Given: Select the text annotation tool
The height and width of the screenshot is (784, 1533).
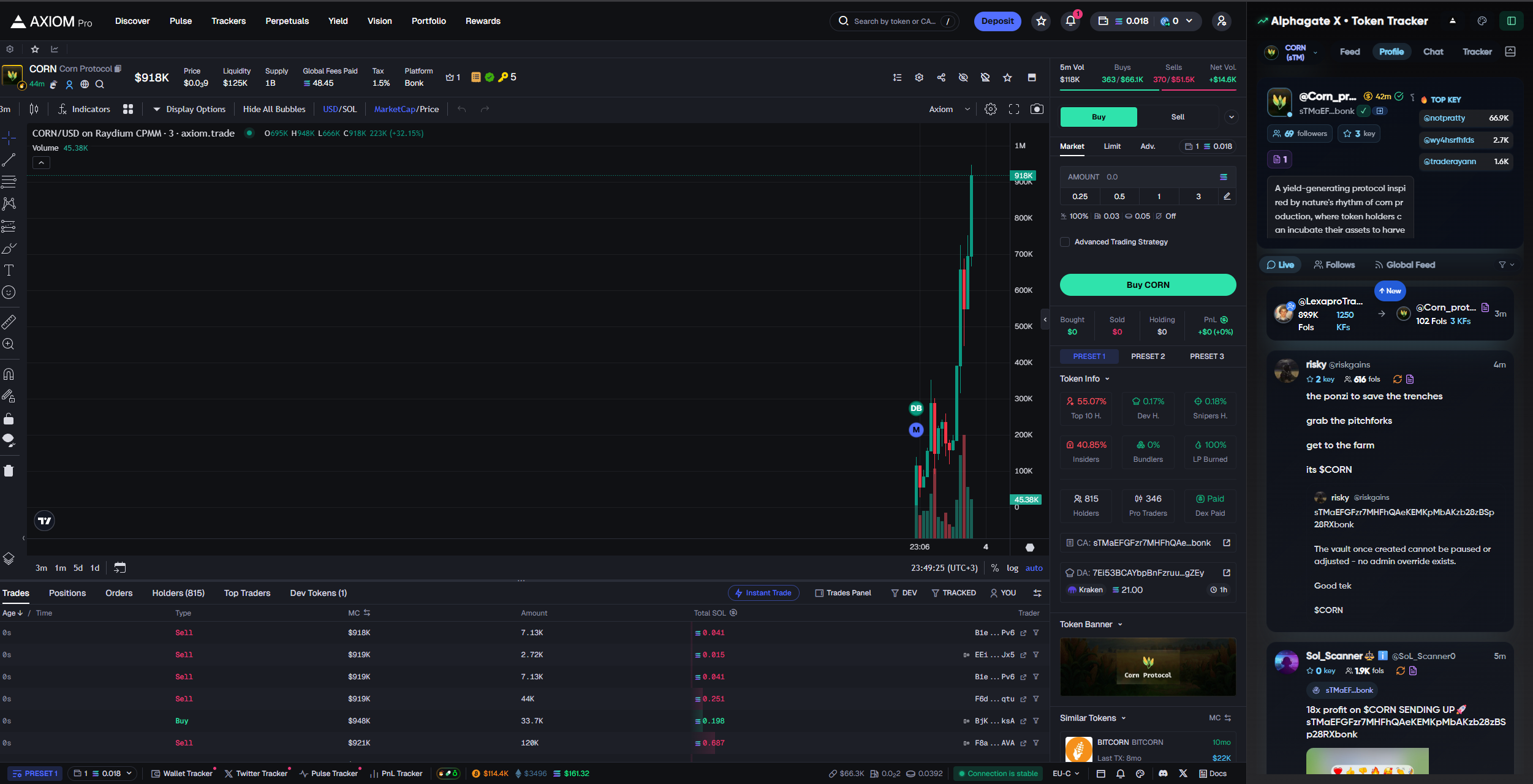Looking at the screenshot, I should click(9, 270).
